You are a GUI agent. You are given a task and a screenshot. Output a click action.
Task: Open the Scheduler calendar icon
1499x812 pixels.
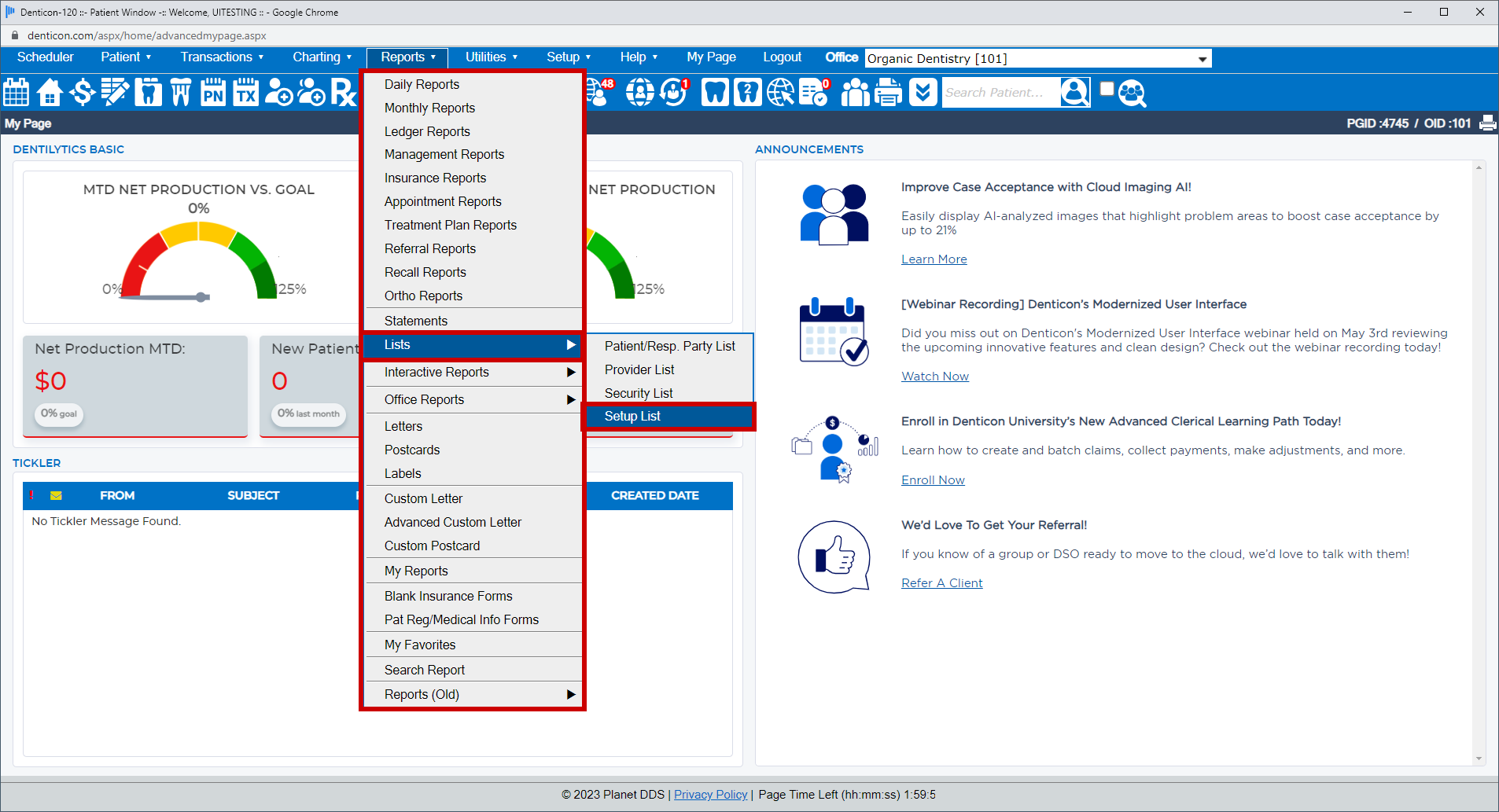[x=16, y=92]
